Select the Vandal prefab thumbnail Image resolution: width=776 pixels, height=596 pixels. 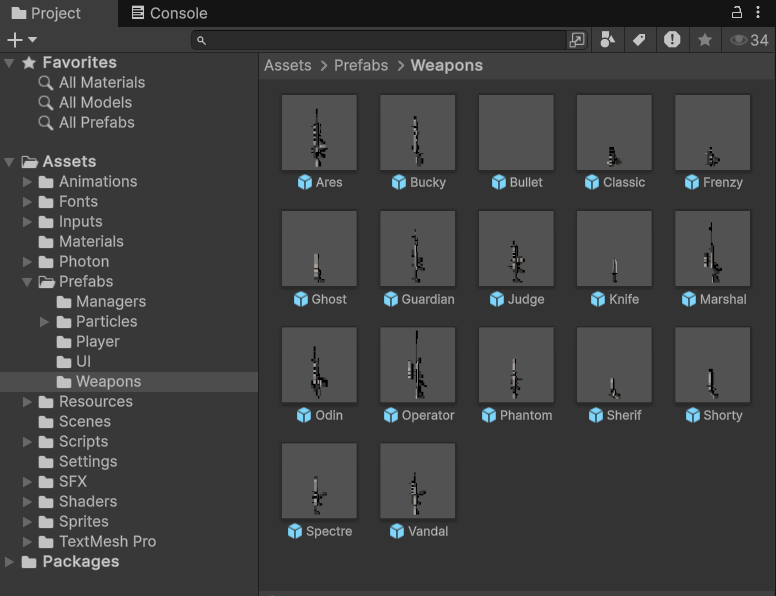[418, 481]
